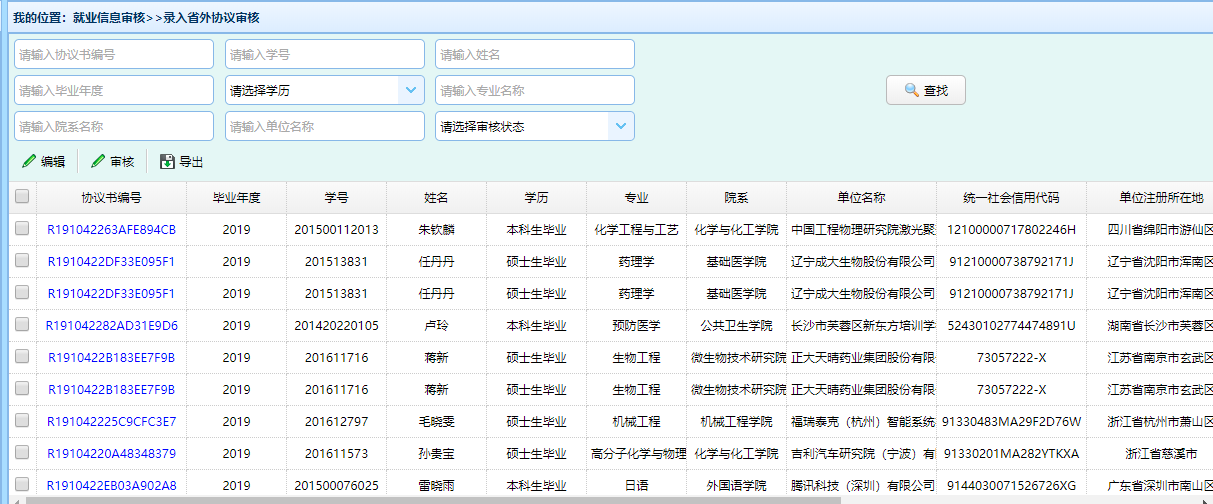
Task: Focus the 请输入协议书编号 input field
Action: [114, 54]
